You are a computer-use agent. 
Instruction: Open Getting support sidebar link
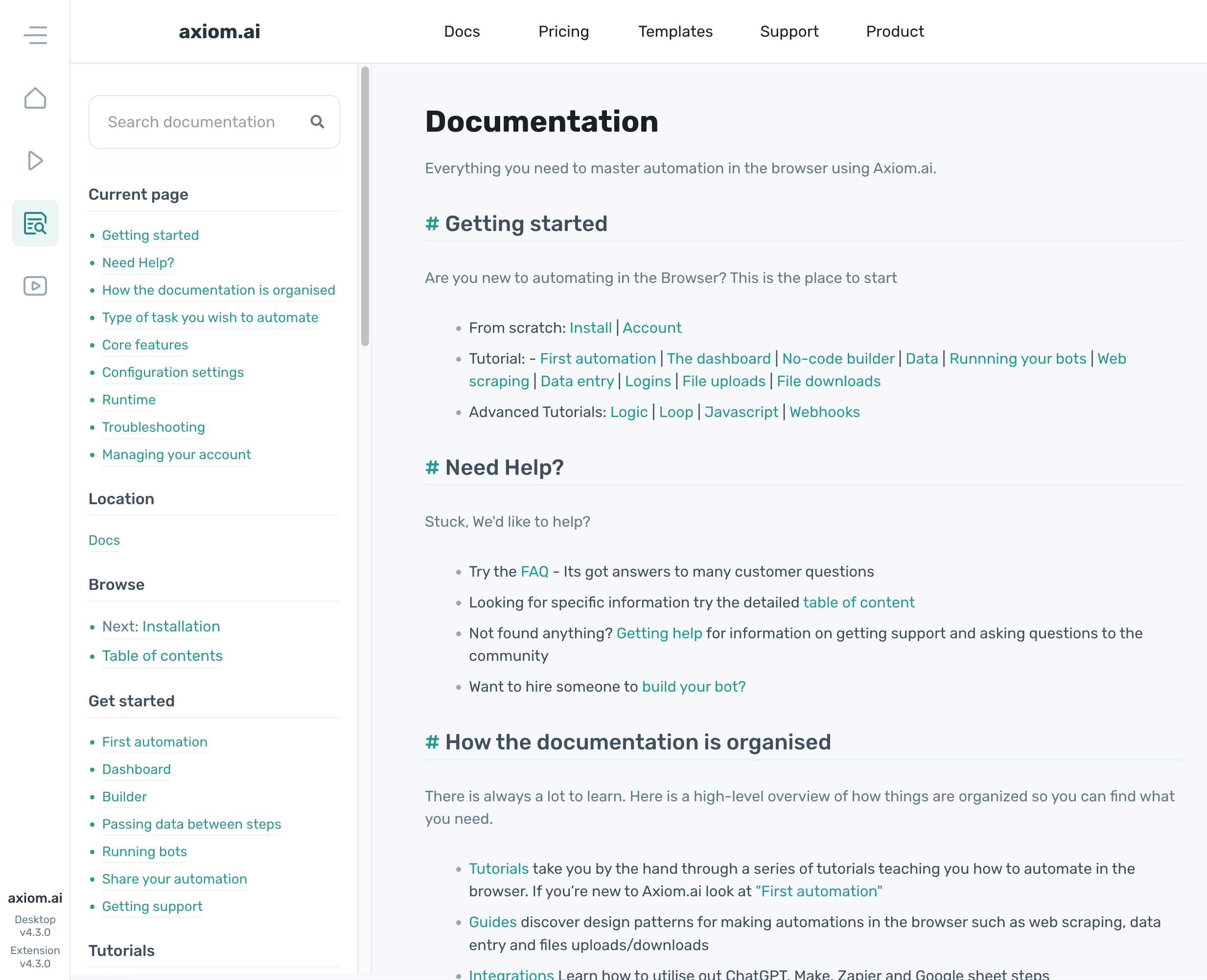point(152,907)
